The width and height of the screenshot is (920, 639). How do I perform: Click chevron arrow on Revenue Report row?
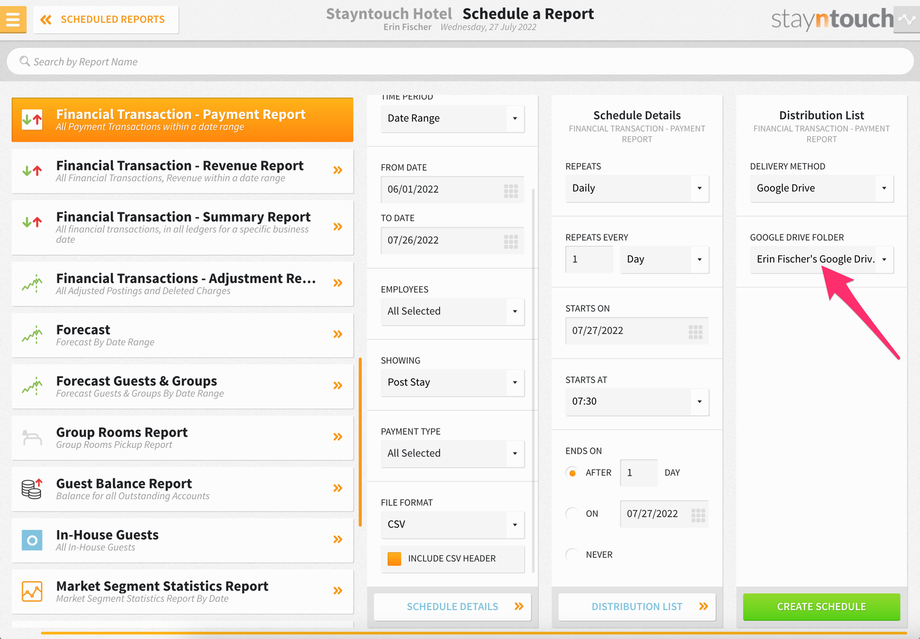tap(337, 170)
